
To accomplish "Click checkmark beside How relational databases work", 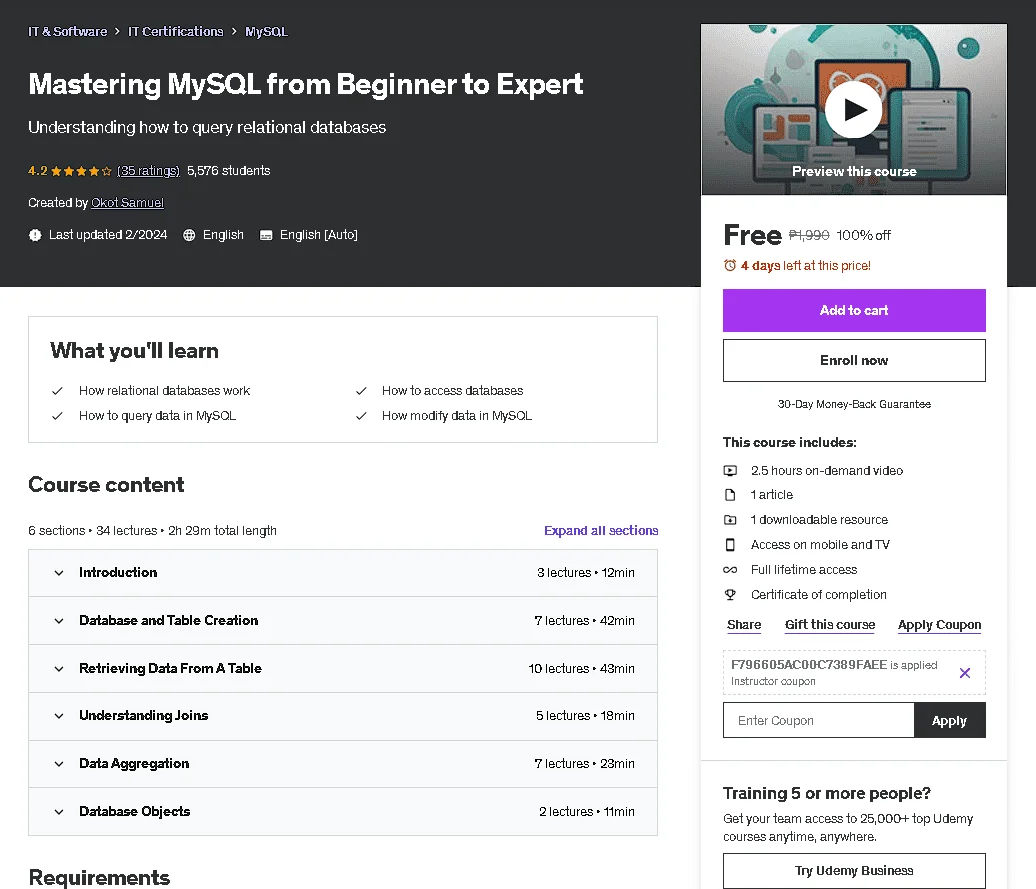I will [57, 391].
